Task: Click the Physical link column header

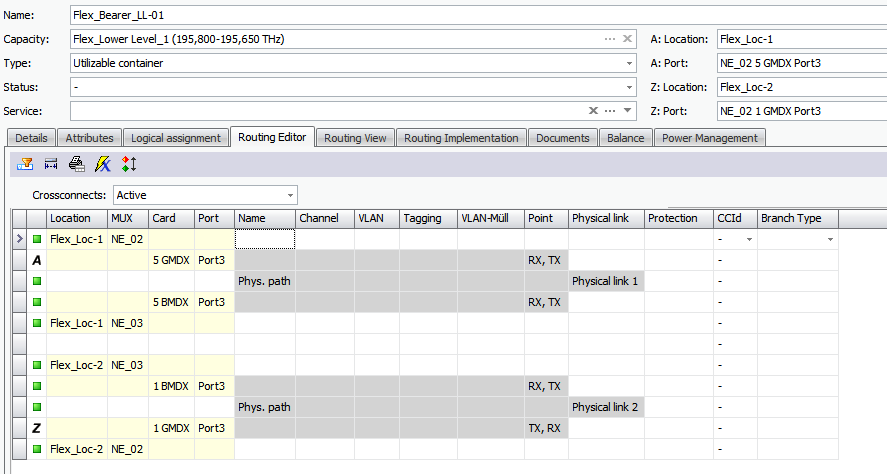Action: [x=606, y=218]
